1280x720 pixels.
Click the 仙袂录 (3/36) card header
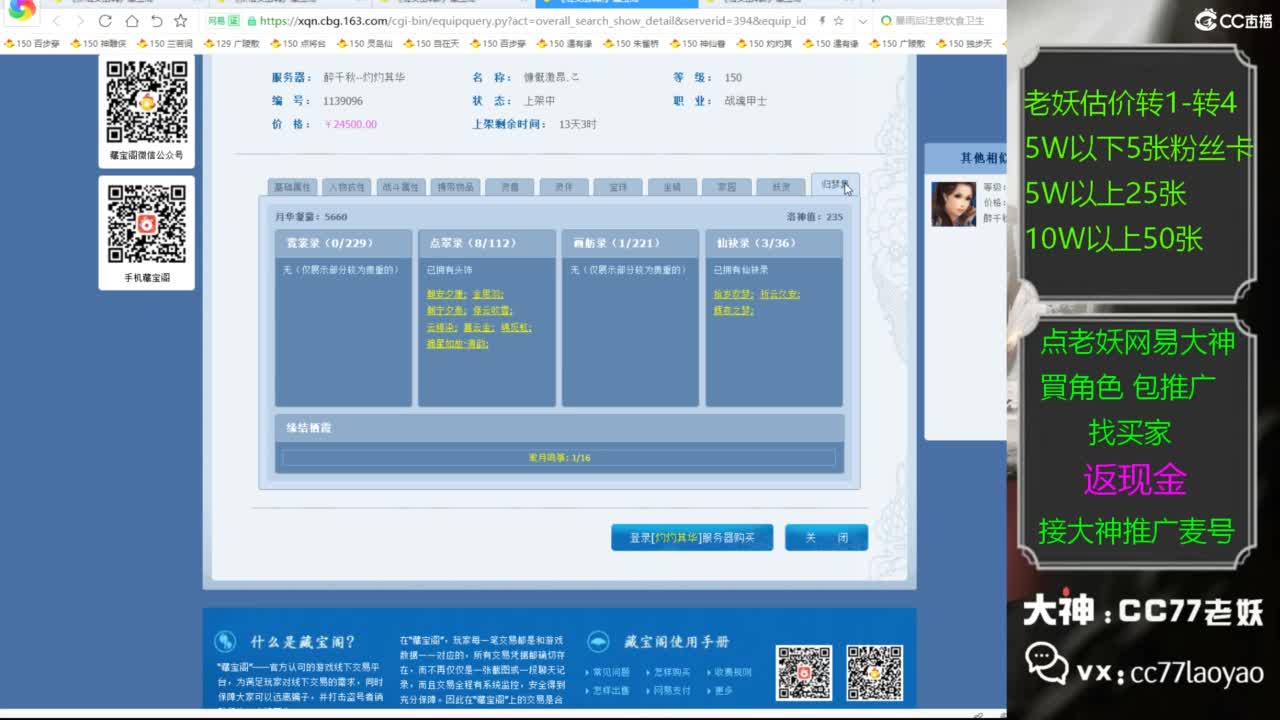(774, 243)
